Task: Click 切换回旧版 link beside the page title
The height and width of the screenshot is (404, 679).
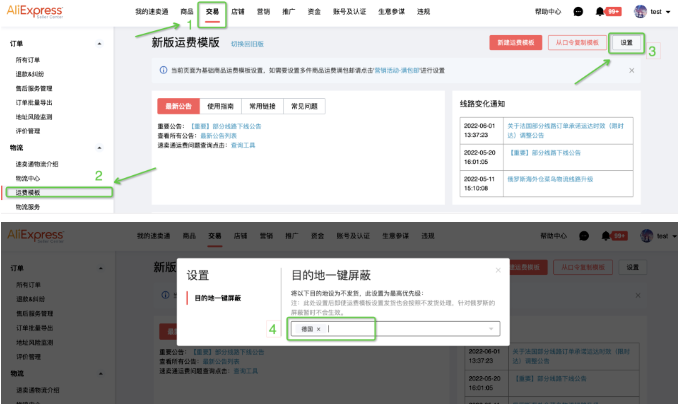Action: pos(247,44)
